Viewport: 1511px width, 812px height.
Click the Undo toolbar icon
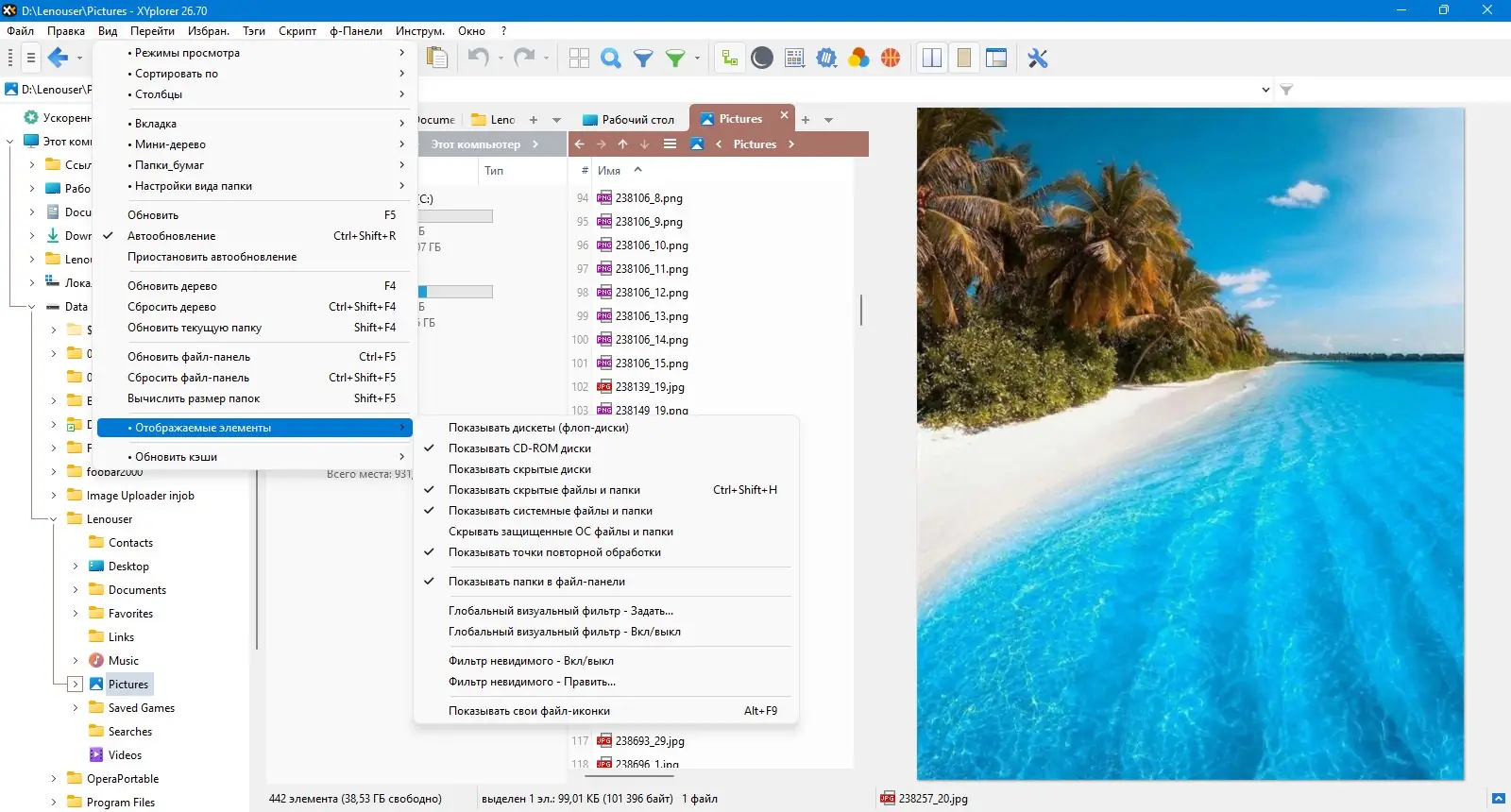pyautogui.click(x=479, y=58)
